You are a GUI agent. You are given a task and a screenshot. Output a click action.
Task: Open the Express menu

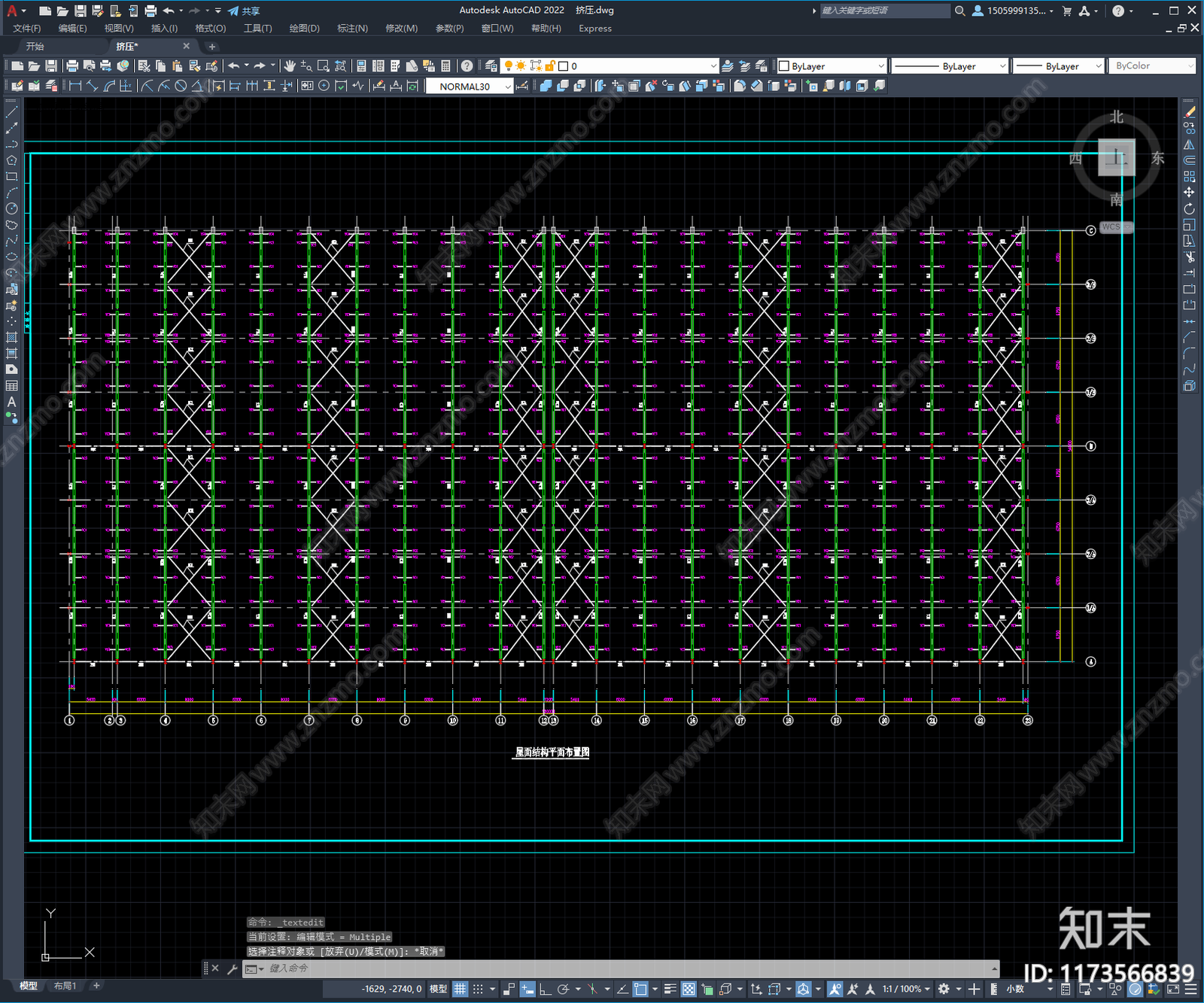(595, 29)
